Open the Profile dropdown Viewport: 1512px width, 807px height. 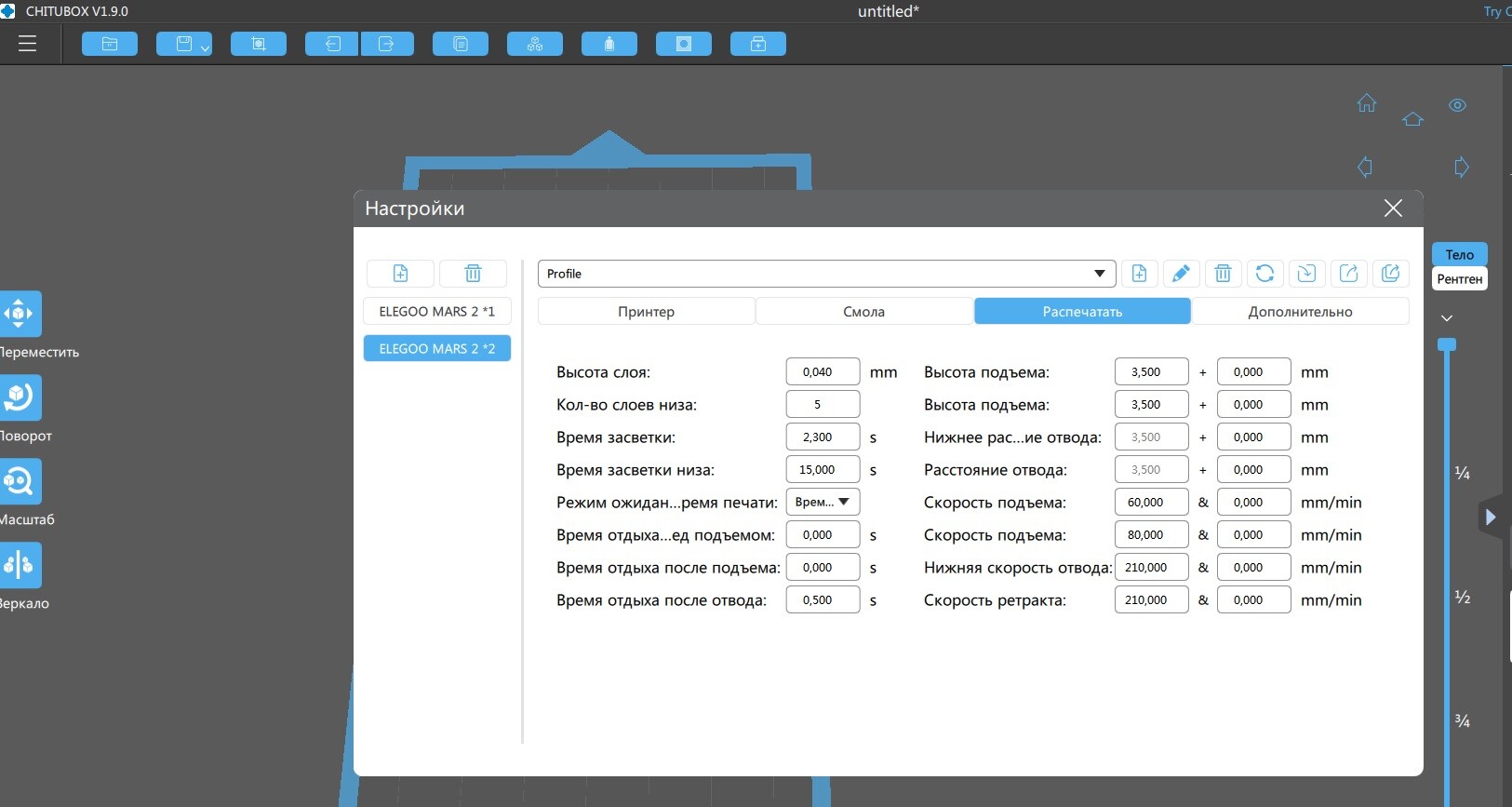pos(826,274)
